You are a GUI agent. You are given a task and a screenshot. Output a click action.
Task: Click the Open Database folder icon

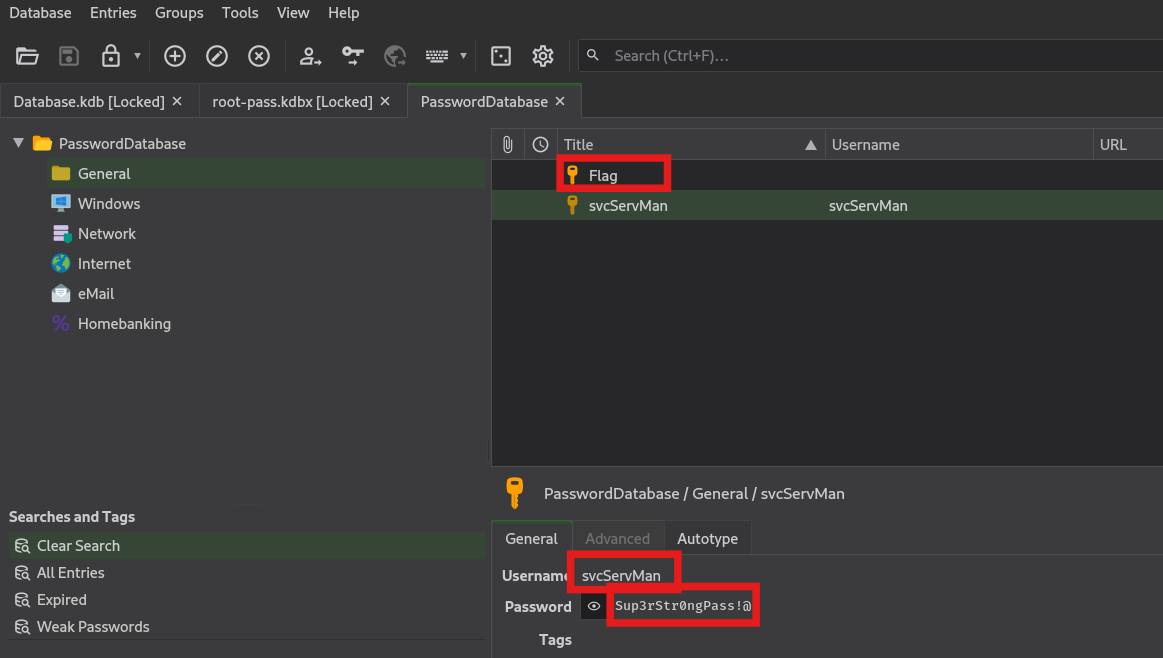(x=27, y=56)
